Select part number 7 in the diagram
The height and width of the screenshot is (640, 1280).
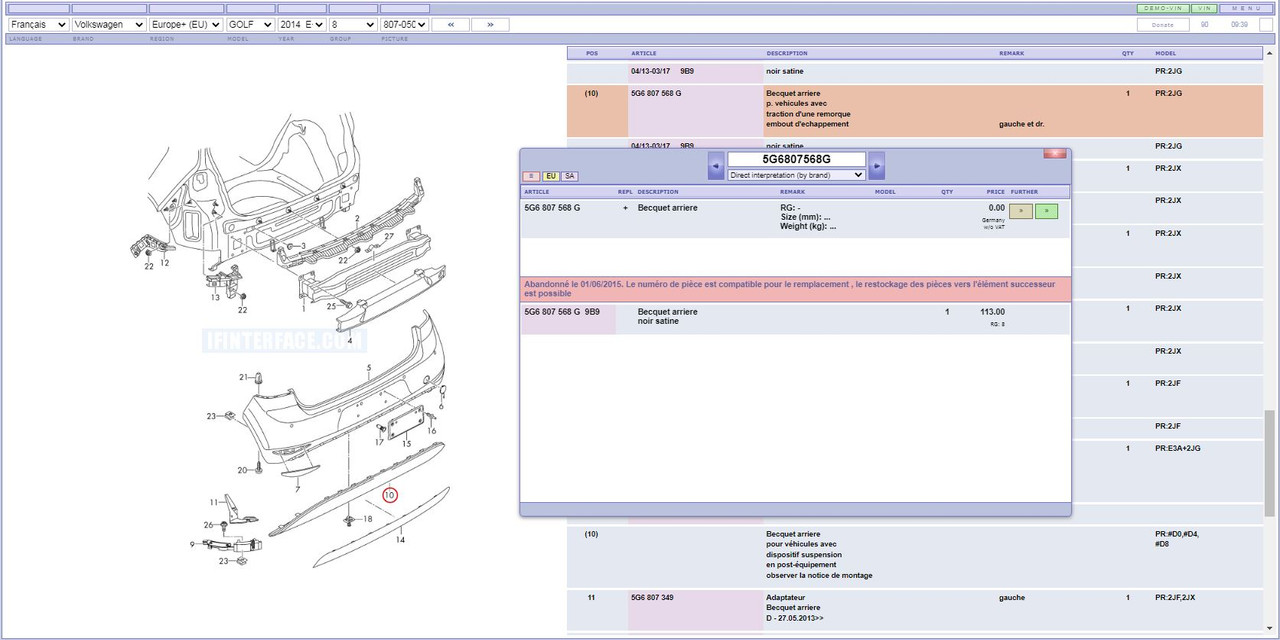(297, 490)
